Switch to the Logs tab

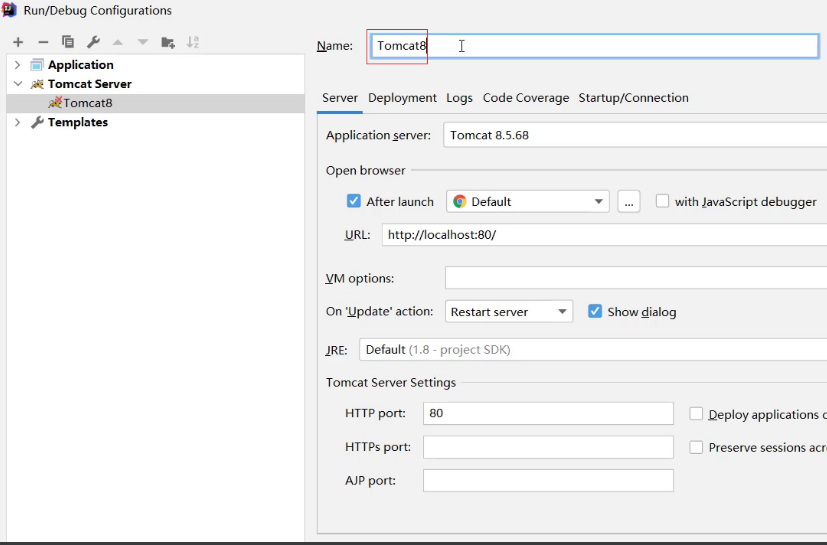pos(459,98)
